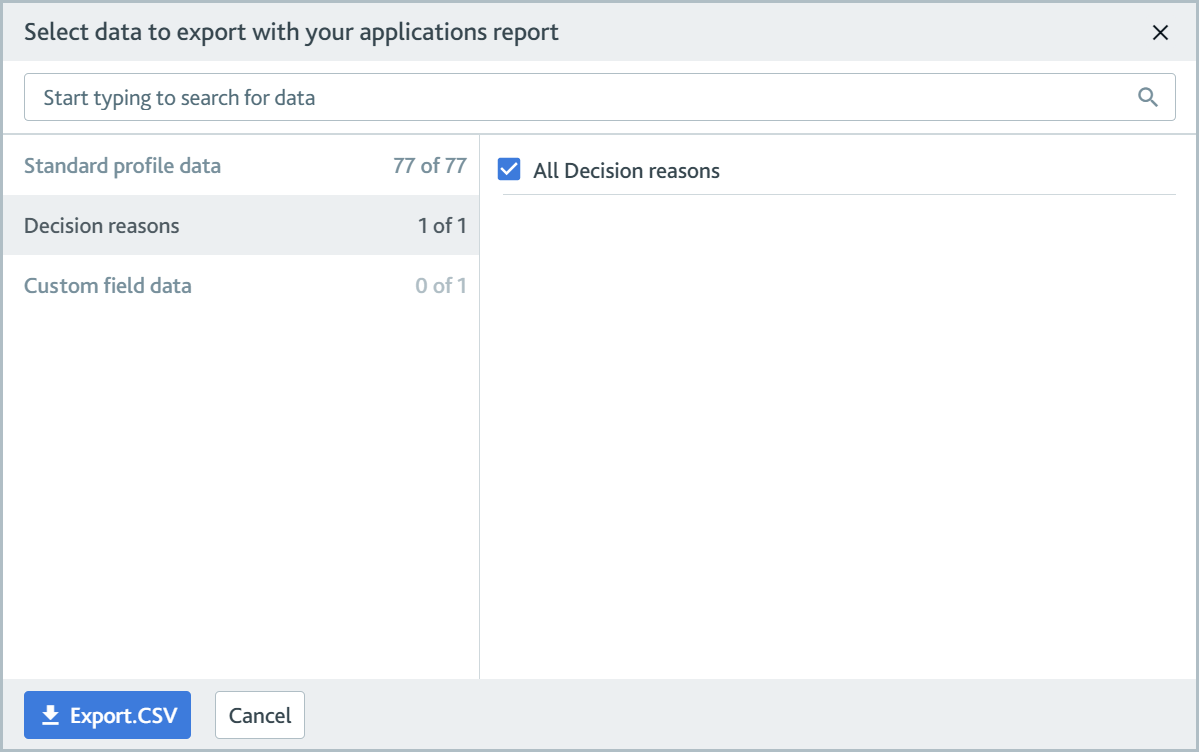Enable the All Decision reasons checkbox

[509, 169]
